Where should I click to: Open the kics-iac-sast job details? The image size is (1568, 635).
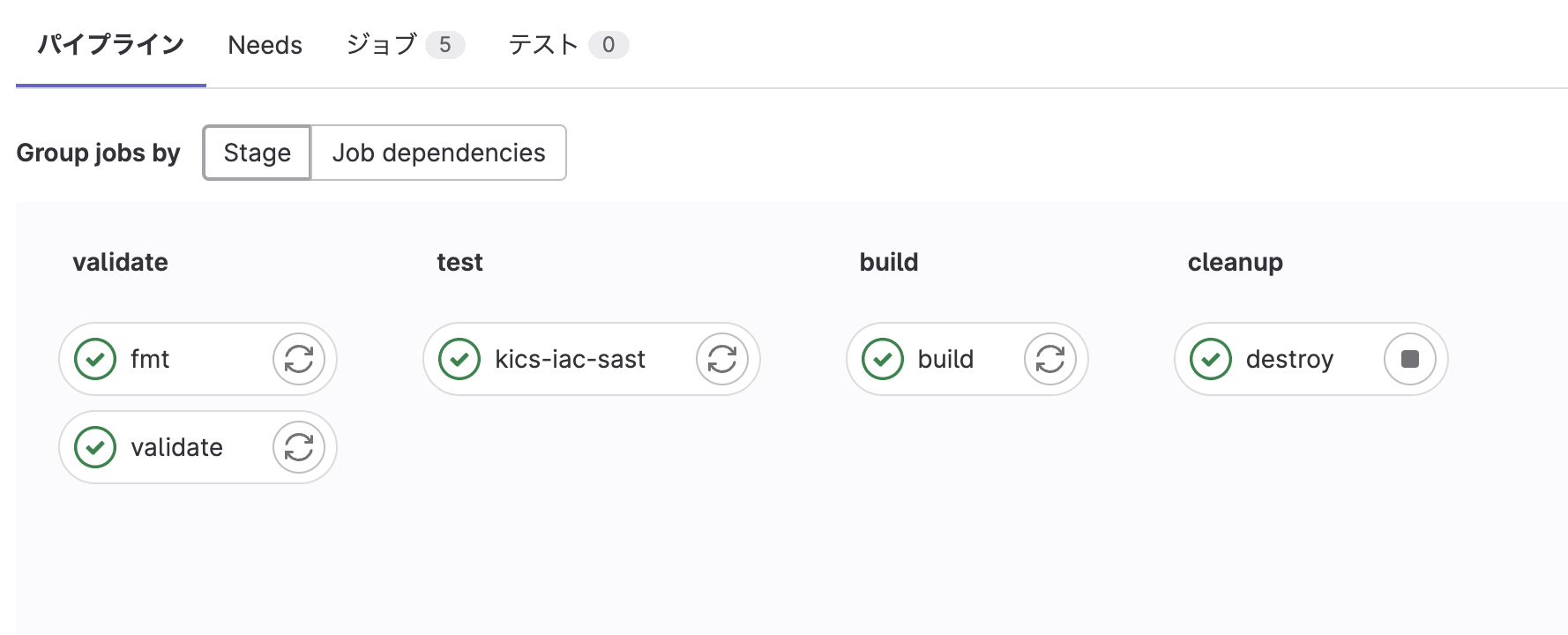[570, 359]
